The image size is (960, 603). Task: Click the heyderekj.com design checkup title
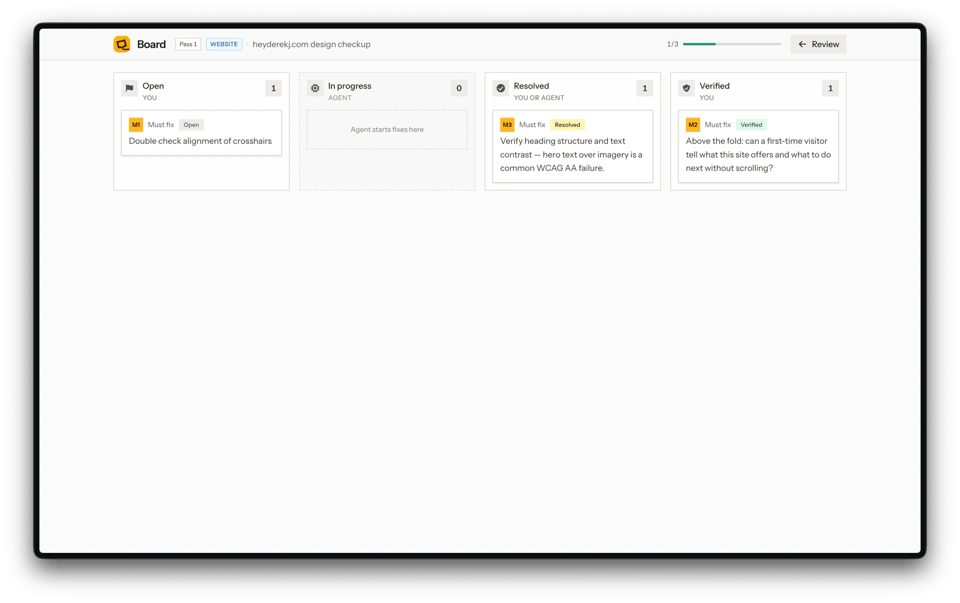click(x=312, y=44)
